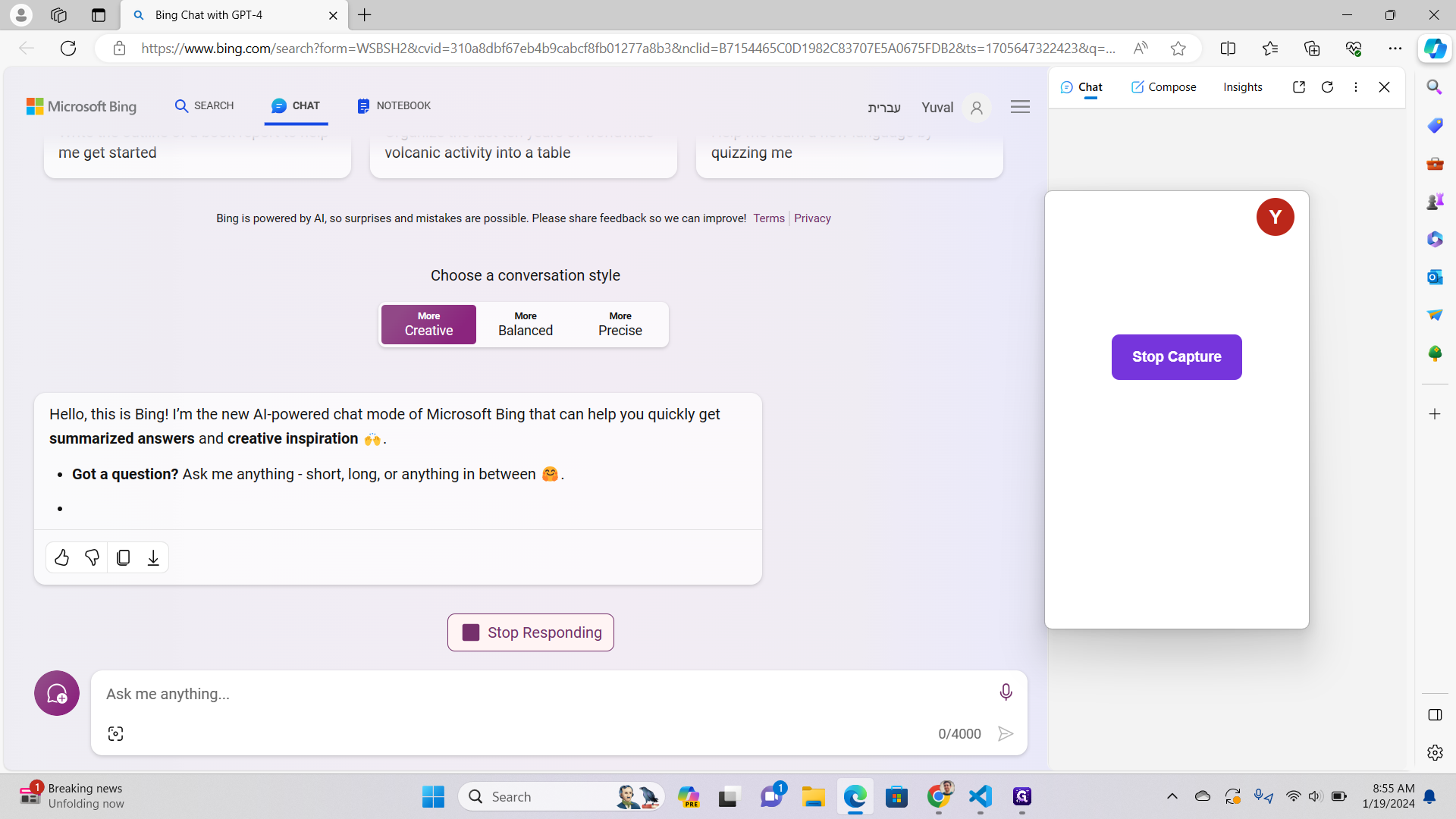1456x819 pixels.
Task: Refresh the Copilot sidebar pane
Action: coord(1327,87)
